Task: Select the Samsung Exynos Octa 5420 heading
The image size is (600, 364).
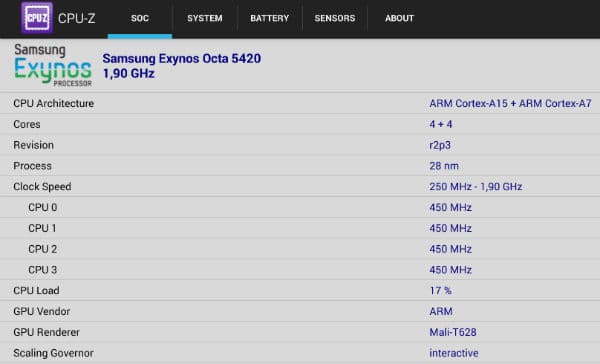Action: coord(182,59)
